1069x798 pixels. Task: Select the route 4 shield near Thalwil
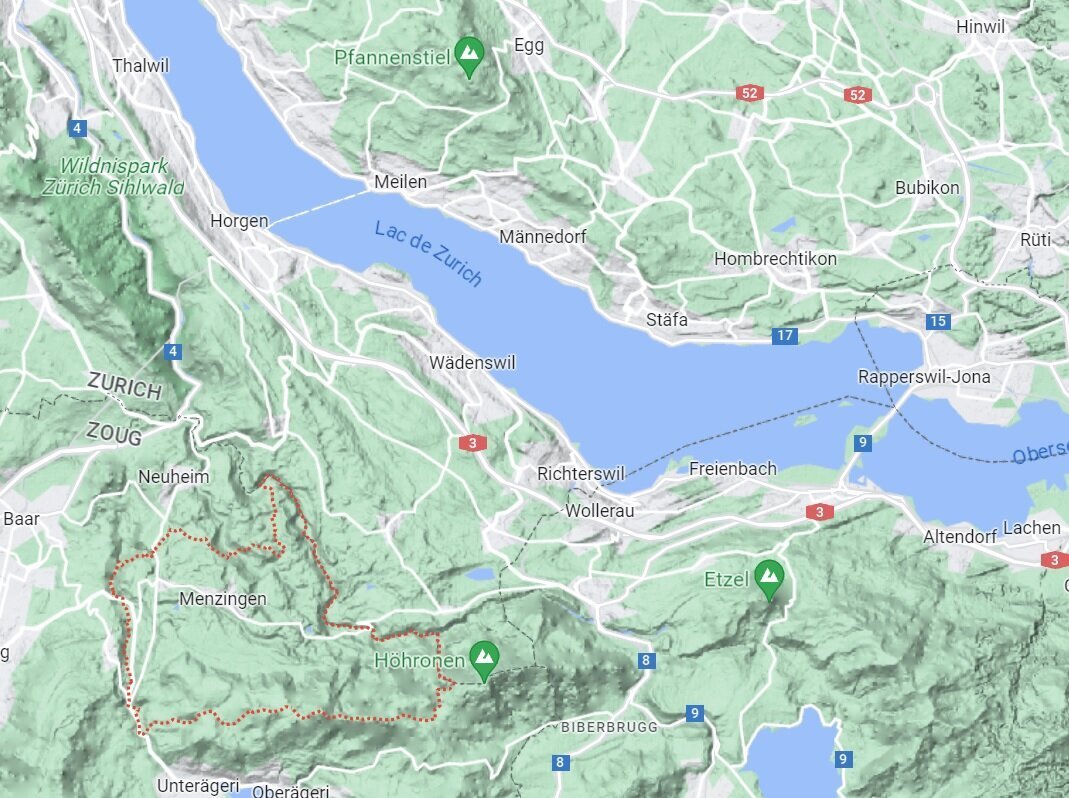77,128
